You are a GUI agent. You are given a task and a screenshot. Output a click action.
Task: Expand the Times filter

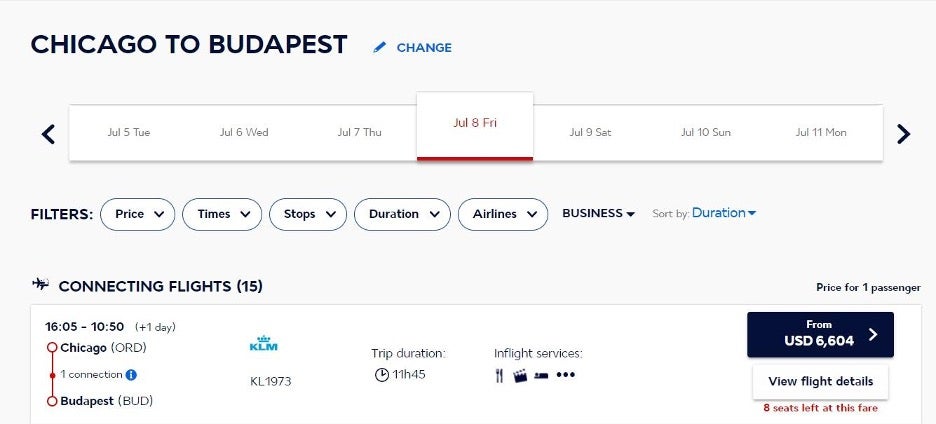click(222, 214)
